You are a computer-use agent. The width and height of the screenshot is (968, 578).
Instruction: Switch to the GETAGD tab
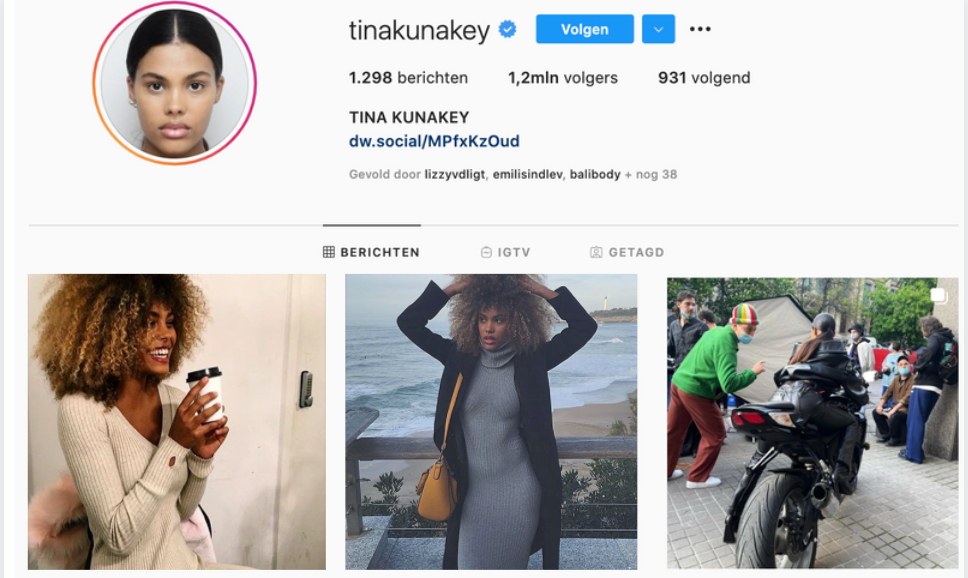coord(627,252)
